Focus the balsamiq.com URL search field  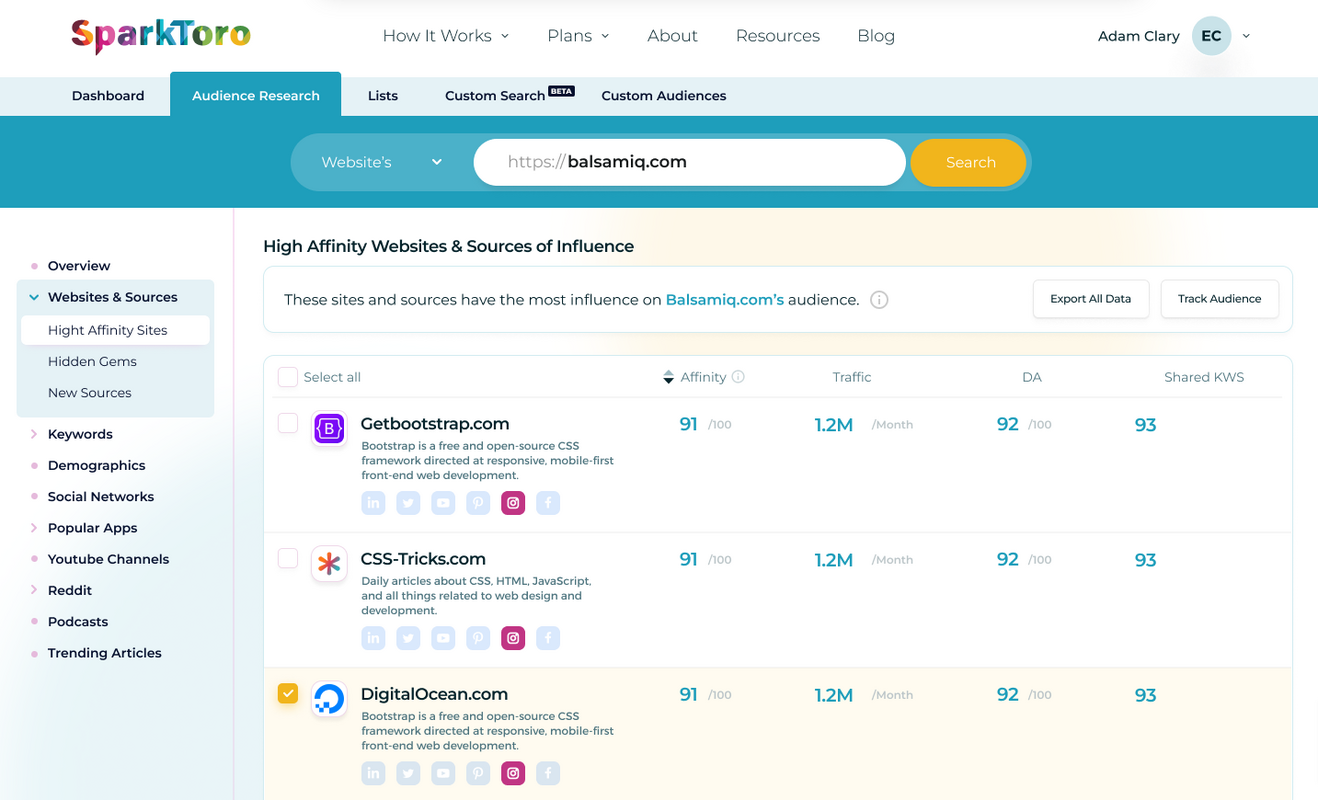tap(690, 162)
